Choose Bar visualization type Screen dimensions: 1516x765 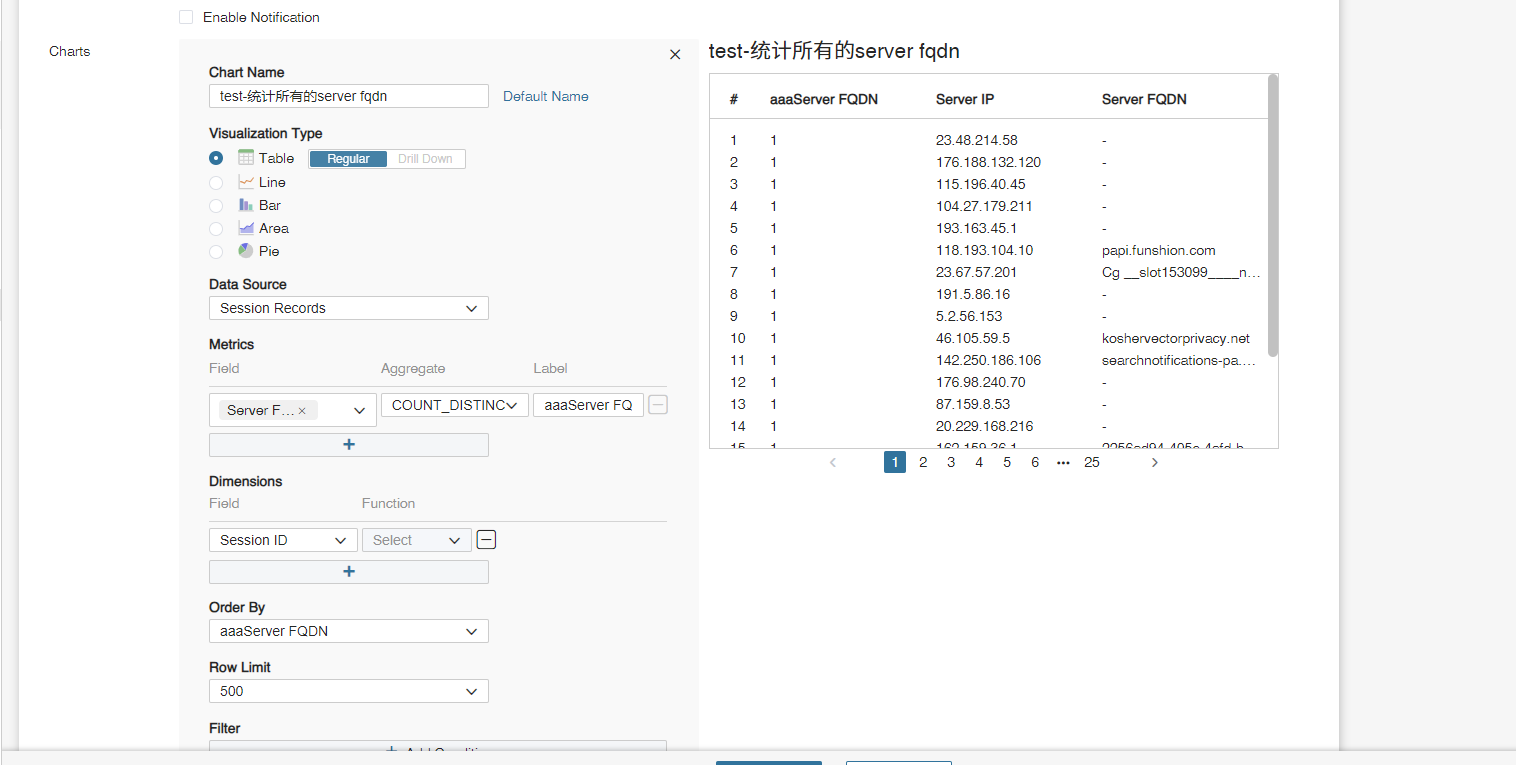(x=216, y=206)
